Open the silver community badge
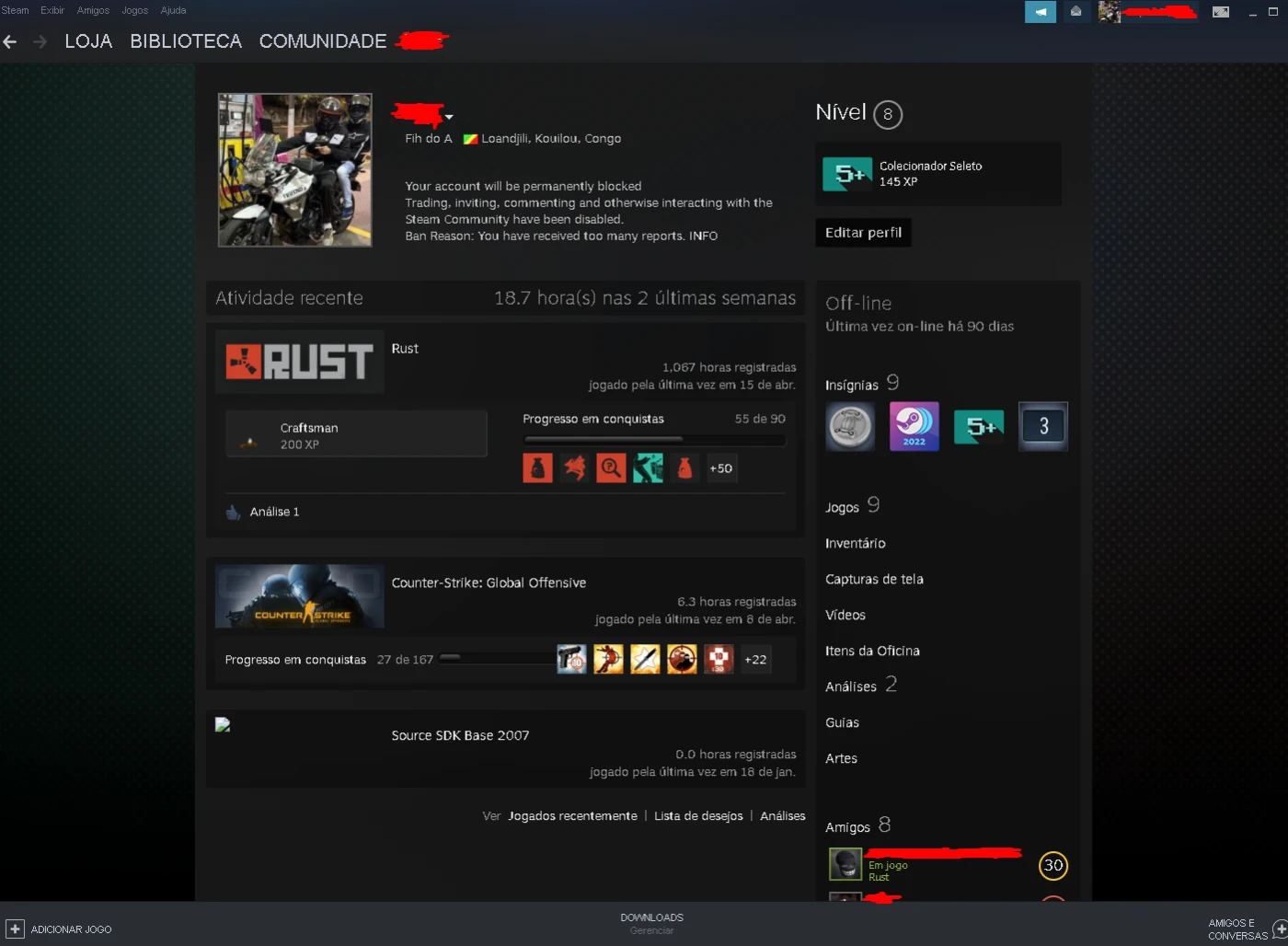 click(x=850, y=426)
